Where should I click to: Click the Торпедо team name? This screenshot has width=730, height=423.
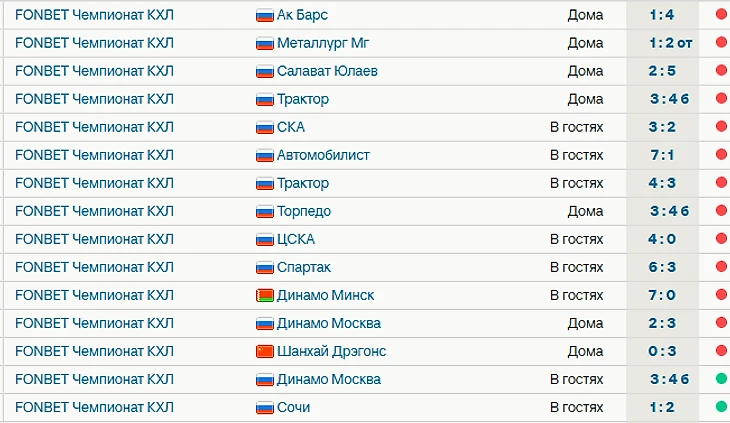[x=304, y=211]
